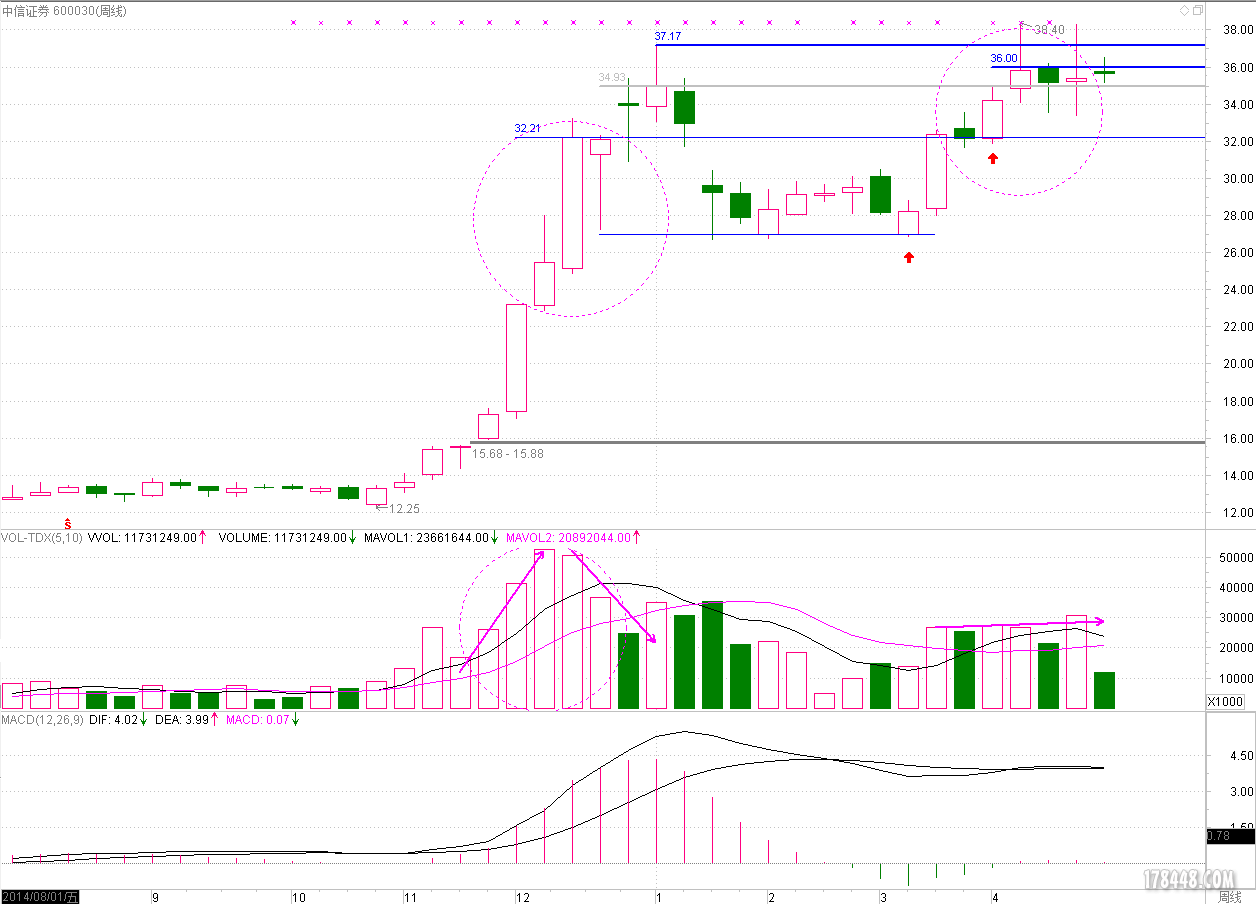
Task: Click the 38.00 mark on the price axis
Action: pyautogui.click(x=1237, y=30)
